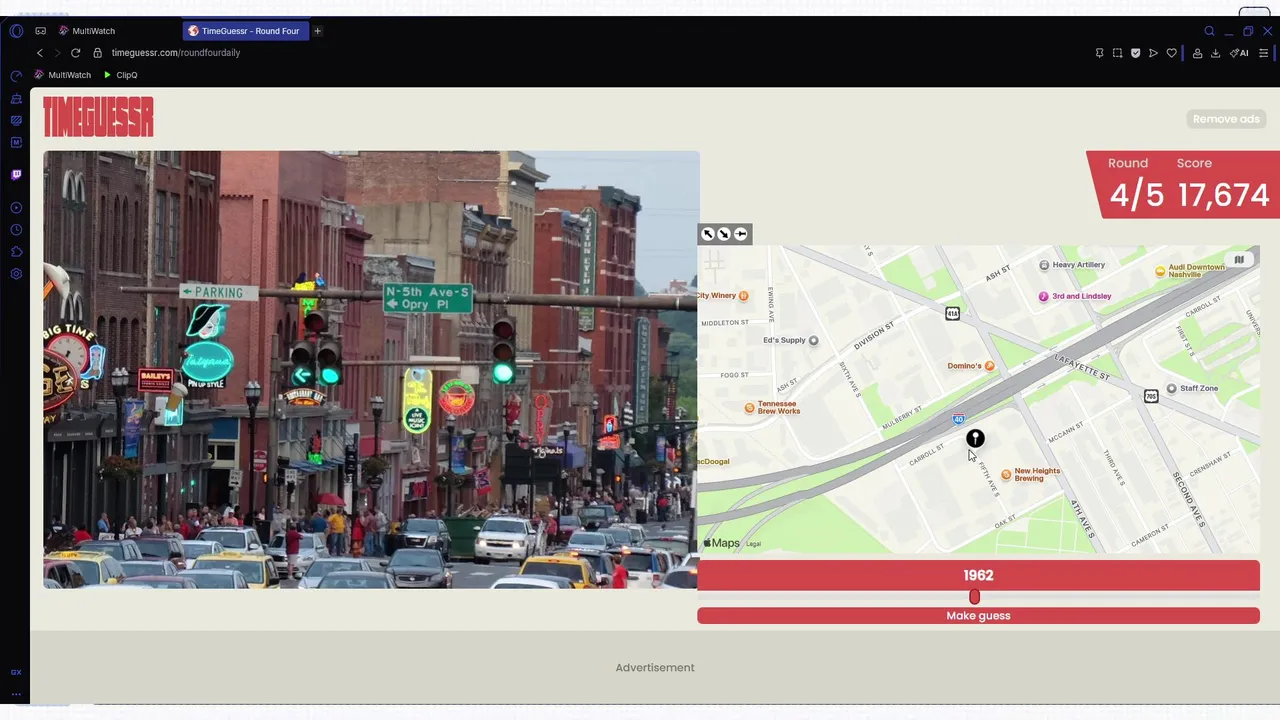Click the Nashville street photo
Screen dimensions: 1280x720
click(x=371, y=369)
